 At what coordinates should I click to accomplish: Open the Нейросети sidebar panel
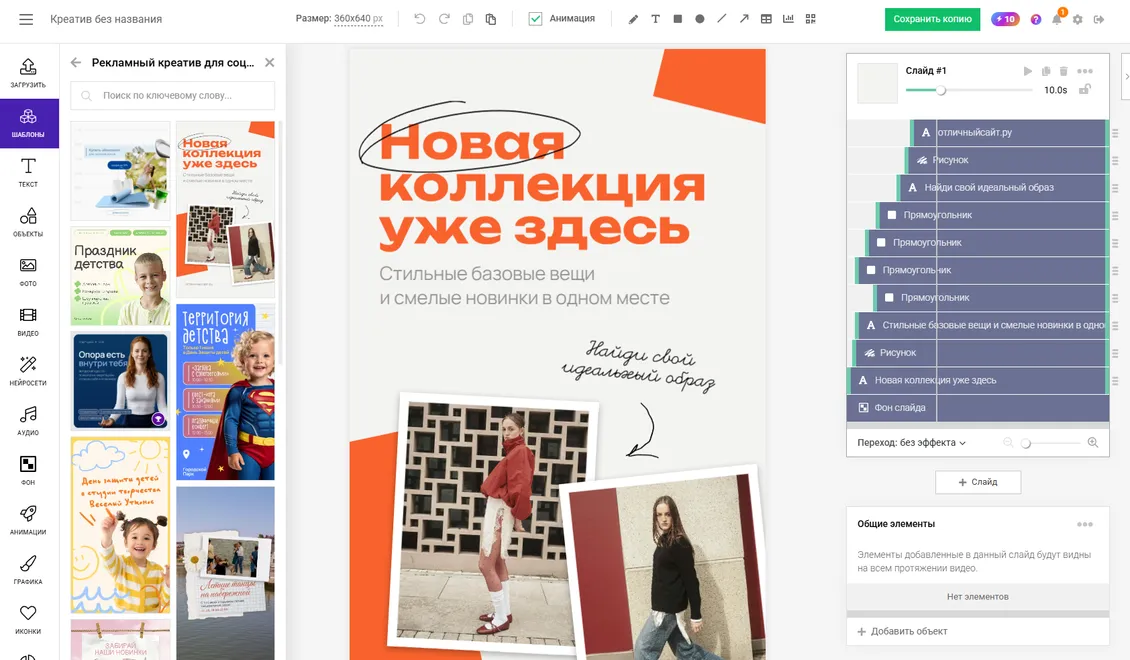click(x=28, y=371)
